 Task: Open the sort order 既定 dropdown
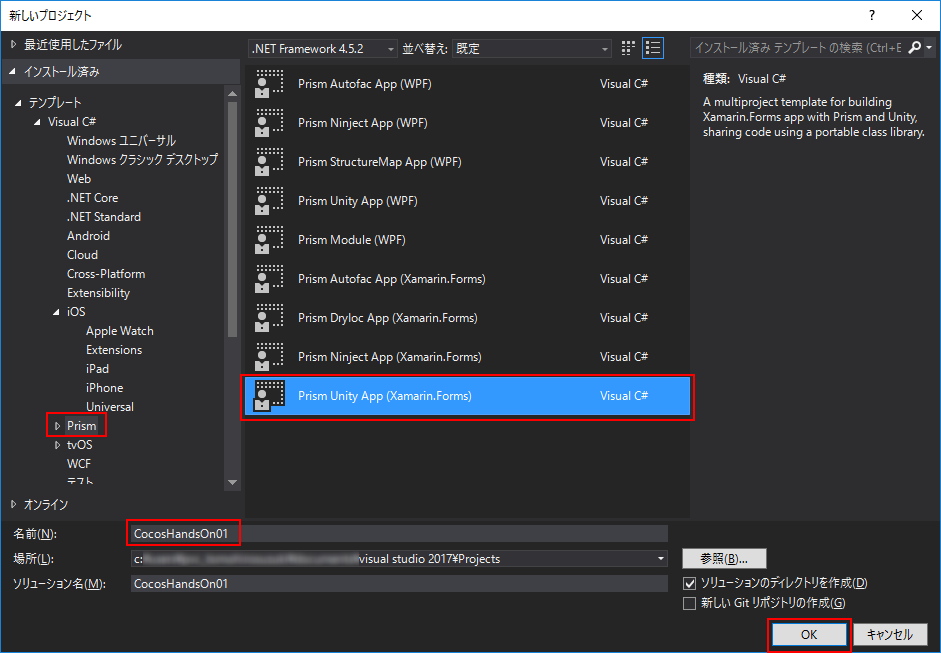click(532, 49)
